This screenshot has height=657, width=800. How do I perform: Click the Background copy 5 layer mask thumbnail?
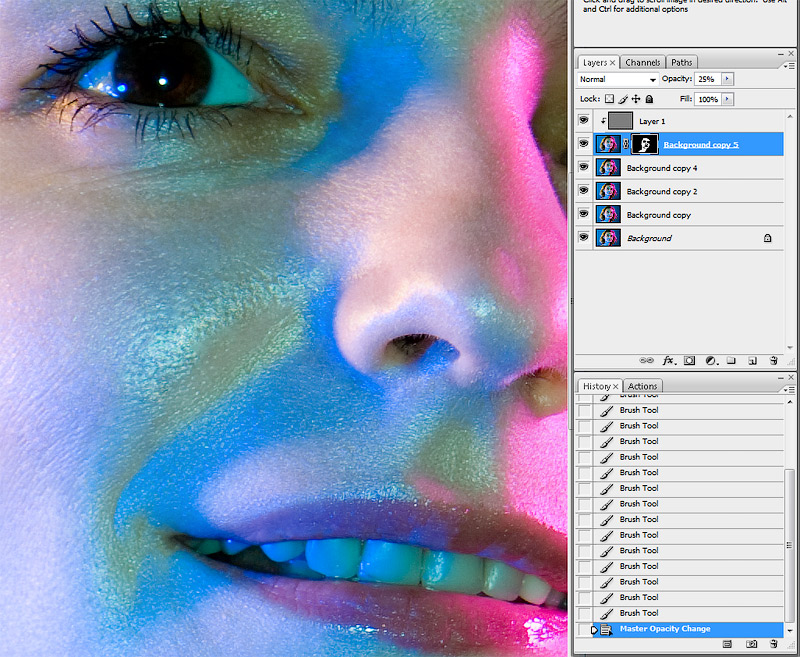click(x=644, y=144)
